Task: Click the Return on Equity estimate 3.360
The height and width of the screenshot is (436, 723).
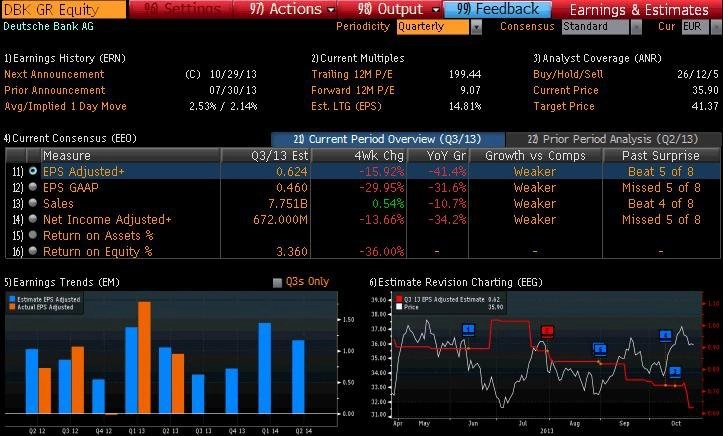Action: (291, 252)
